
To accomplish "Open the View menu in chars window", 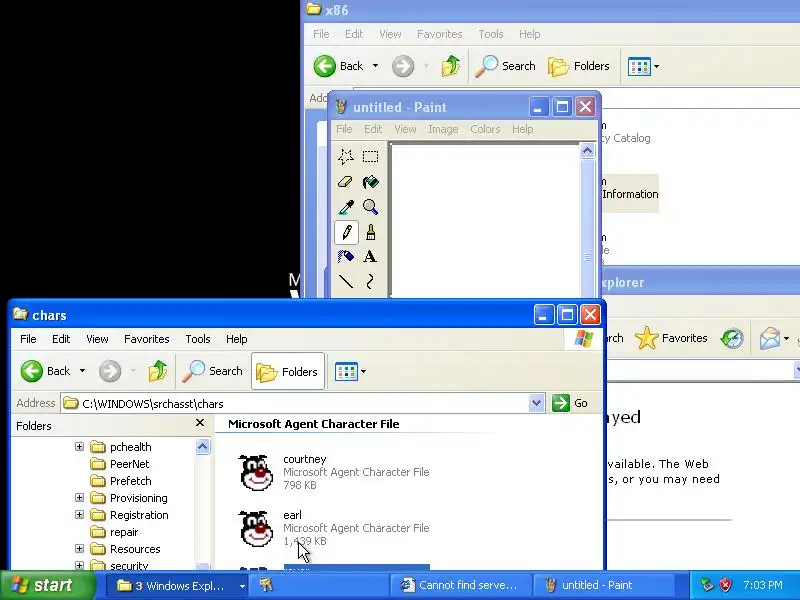I will click(x=97, y=339).
